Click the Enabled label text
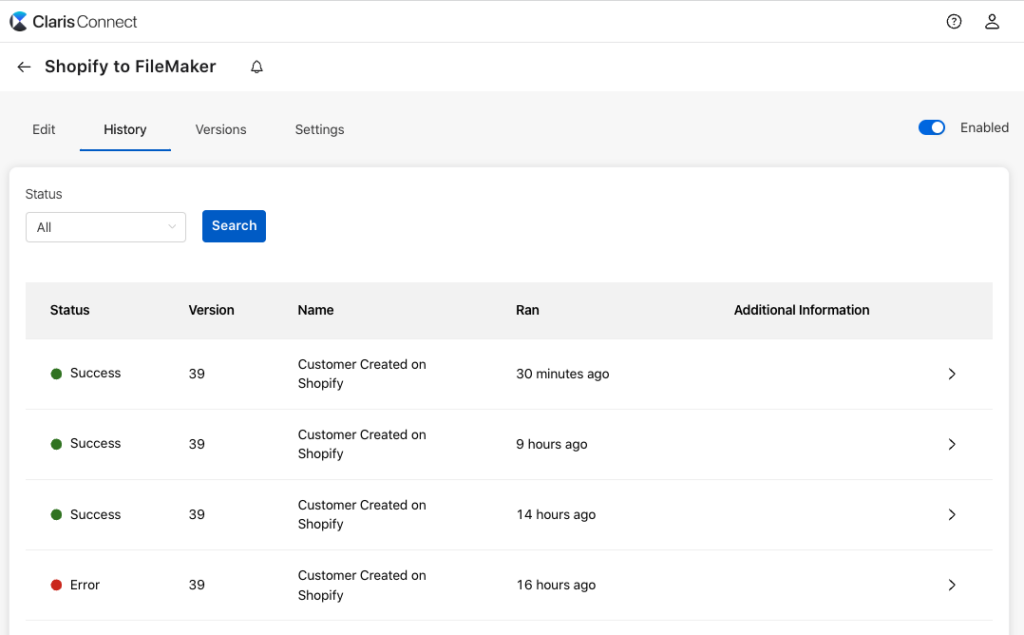Image resolution: width=1024 pixels, height=635 pixels. pyautogui.click(x=984, y=127)
